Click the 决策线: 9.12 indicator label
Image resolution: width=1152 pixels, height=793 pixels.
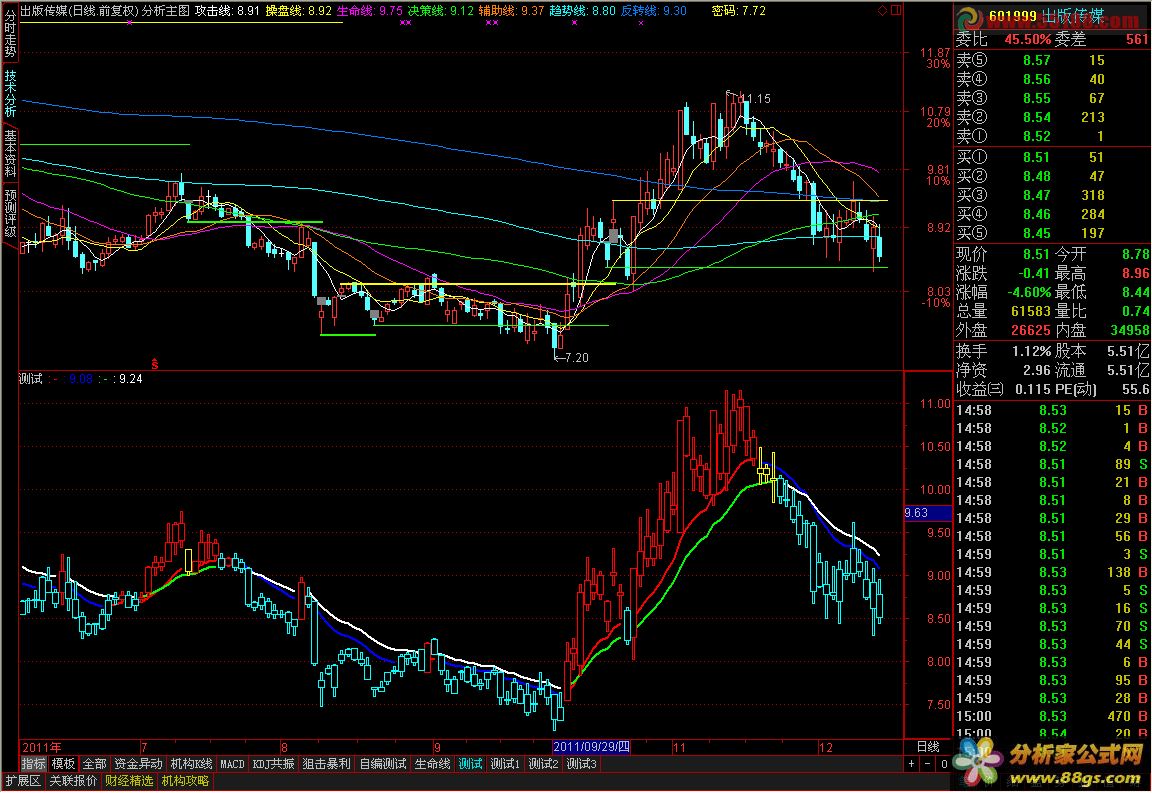point(441,11)
